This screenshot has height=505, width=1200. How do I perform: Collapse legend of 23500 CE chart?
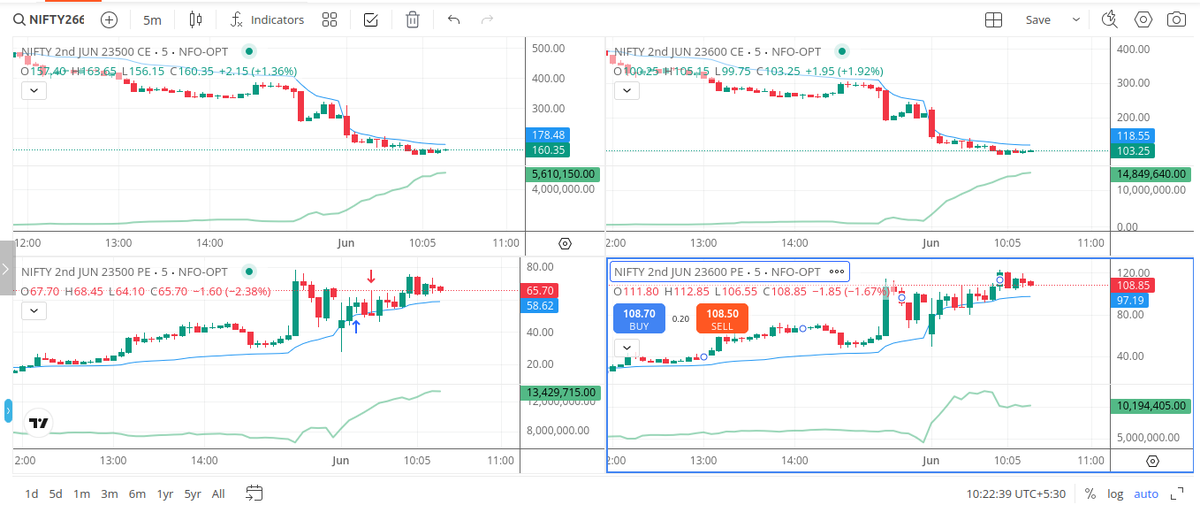(33, 91)
